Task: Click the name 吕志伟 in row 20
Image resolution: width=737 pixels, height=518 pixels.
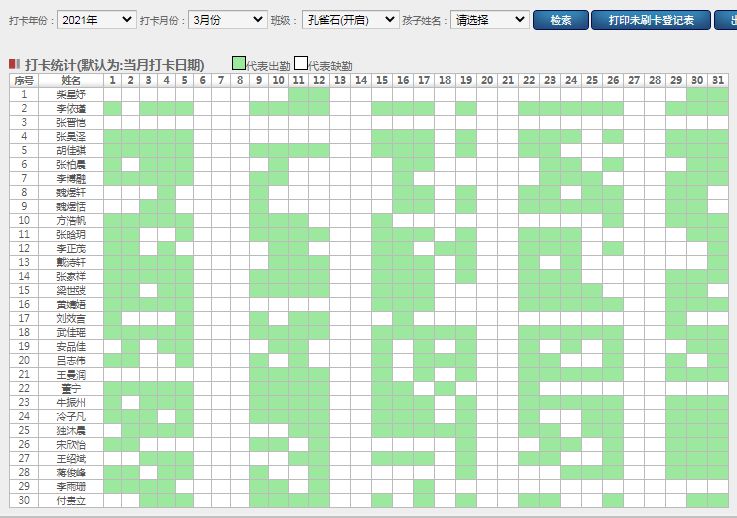Action: pos(71,361)
